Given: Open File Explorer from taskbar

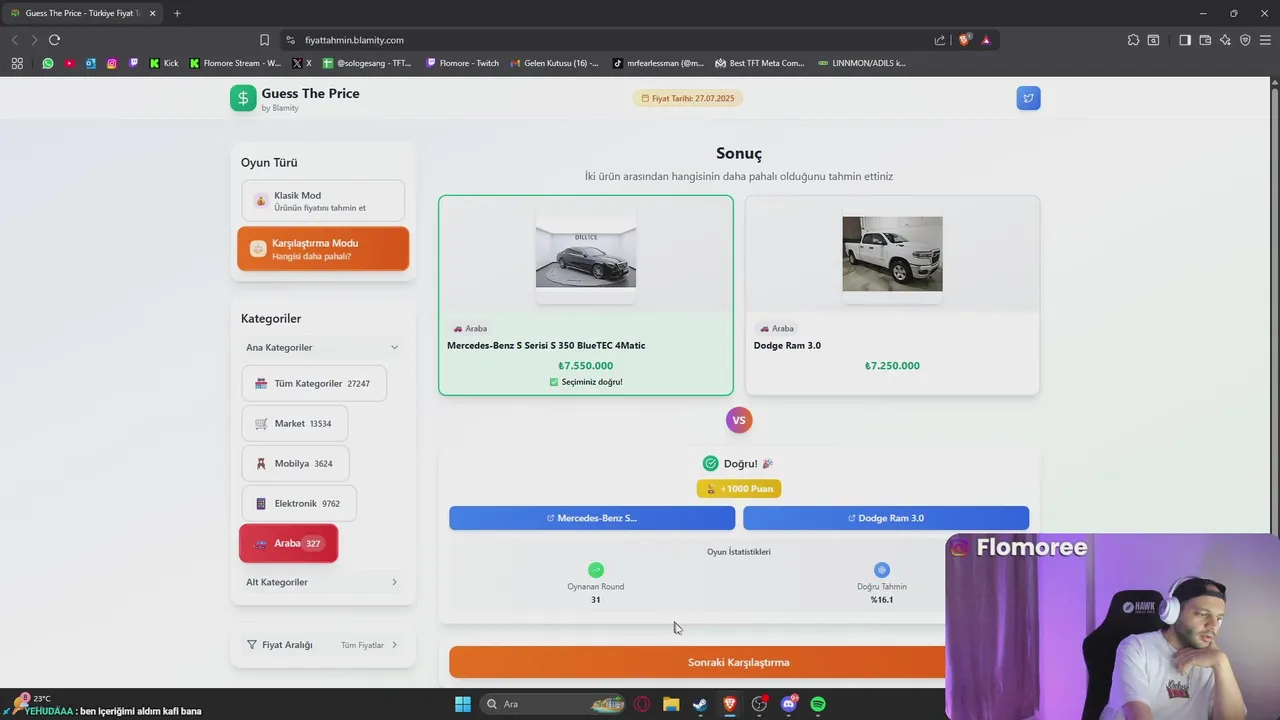Looking at the screenshot, I should tap(671, 704).
